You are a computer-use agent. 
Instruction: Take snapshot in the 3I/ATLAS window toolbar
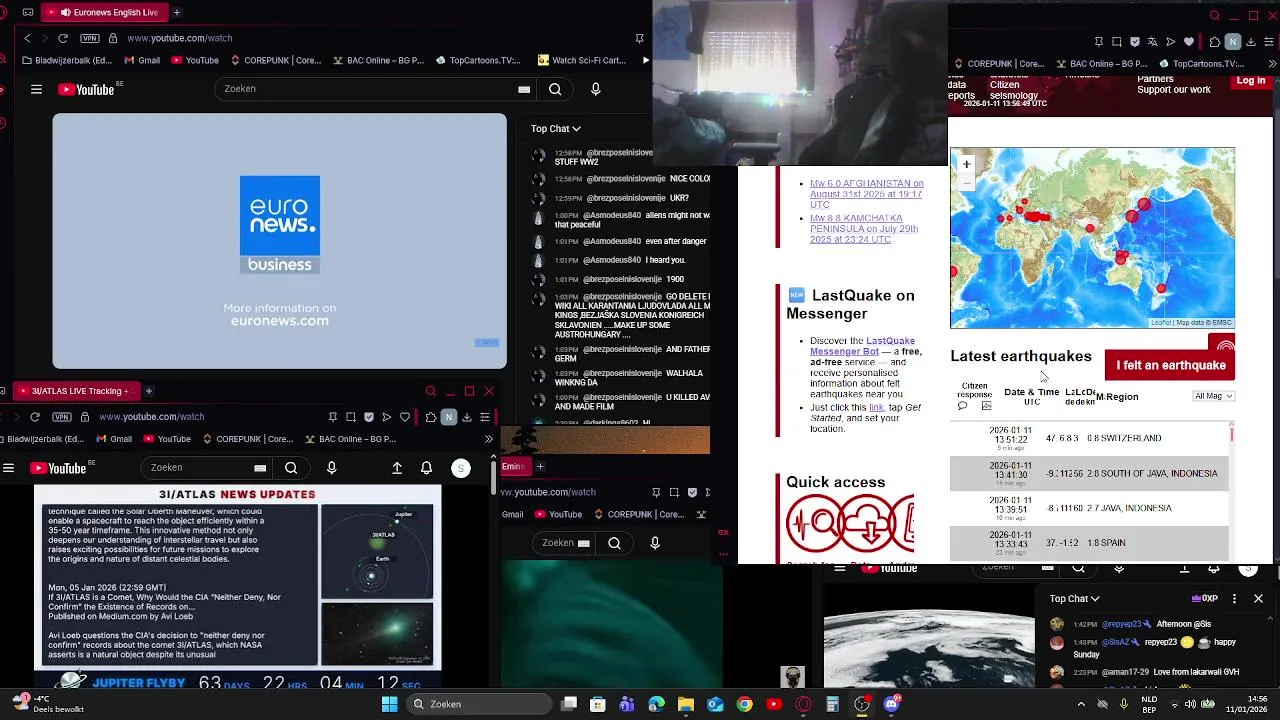pos(351,417)
